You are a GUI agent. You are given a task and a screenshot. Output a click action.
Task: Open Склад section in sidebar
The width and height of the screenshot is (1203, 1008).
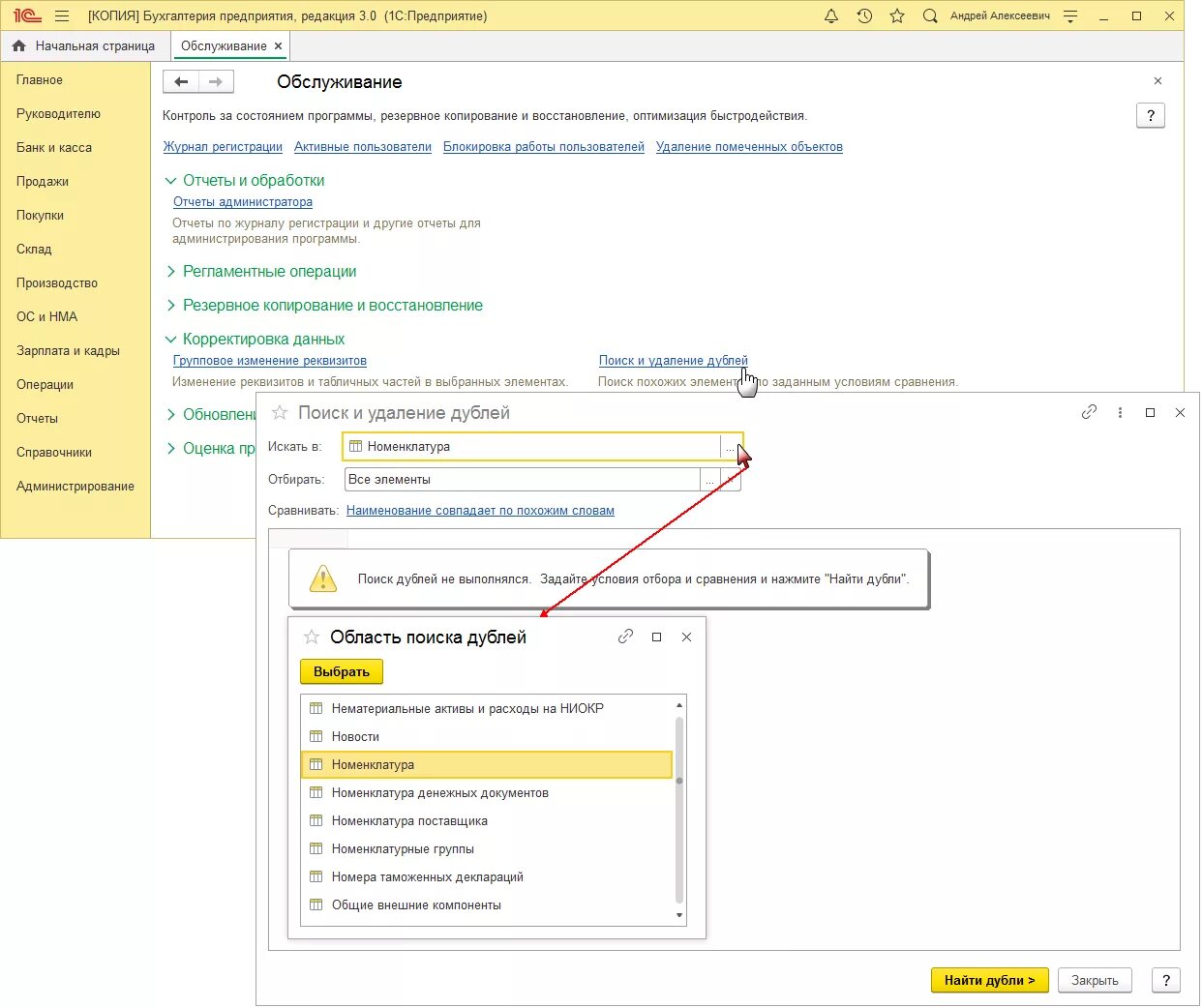(34, 250)
